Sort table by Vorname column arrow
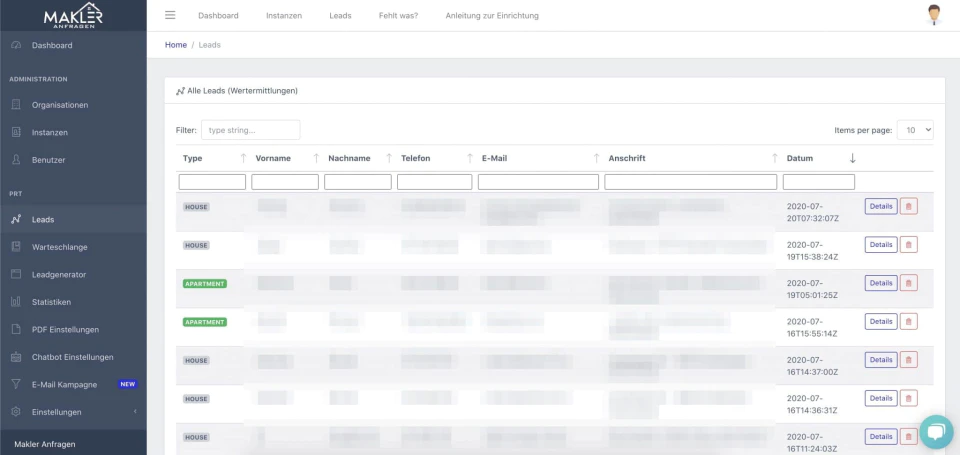The image size is (960, 455). click(316, 158)
